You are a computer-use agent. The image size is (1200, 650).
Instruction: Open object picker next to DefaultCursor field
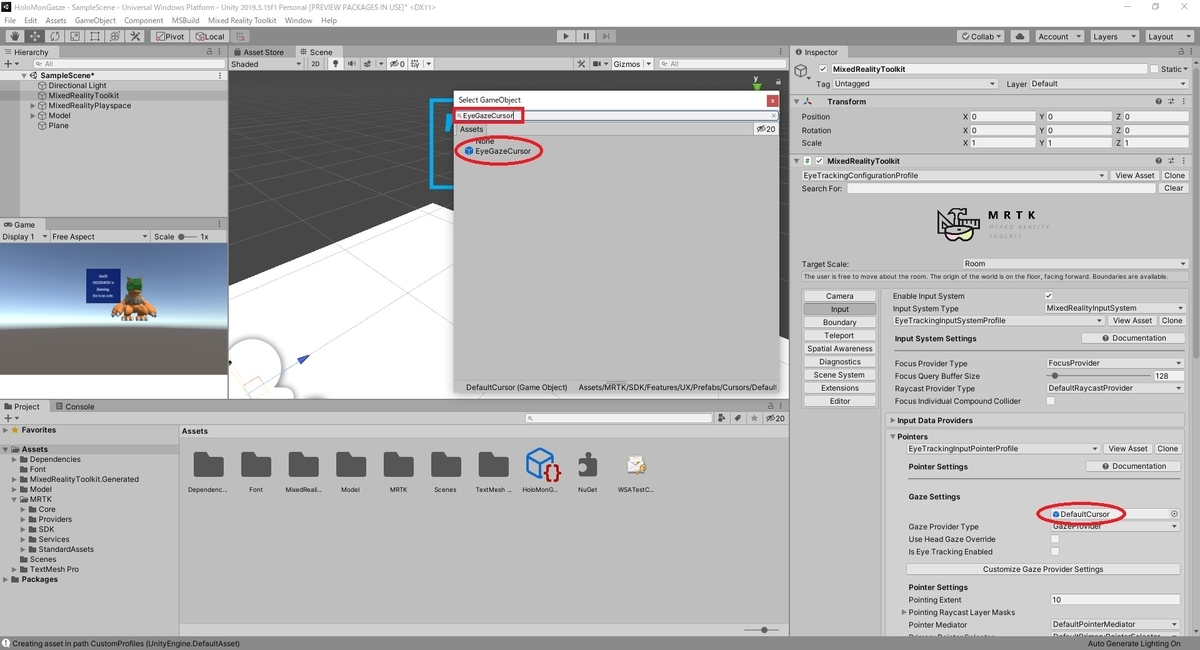pos(1174,514)
